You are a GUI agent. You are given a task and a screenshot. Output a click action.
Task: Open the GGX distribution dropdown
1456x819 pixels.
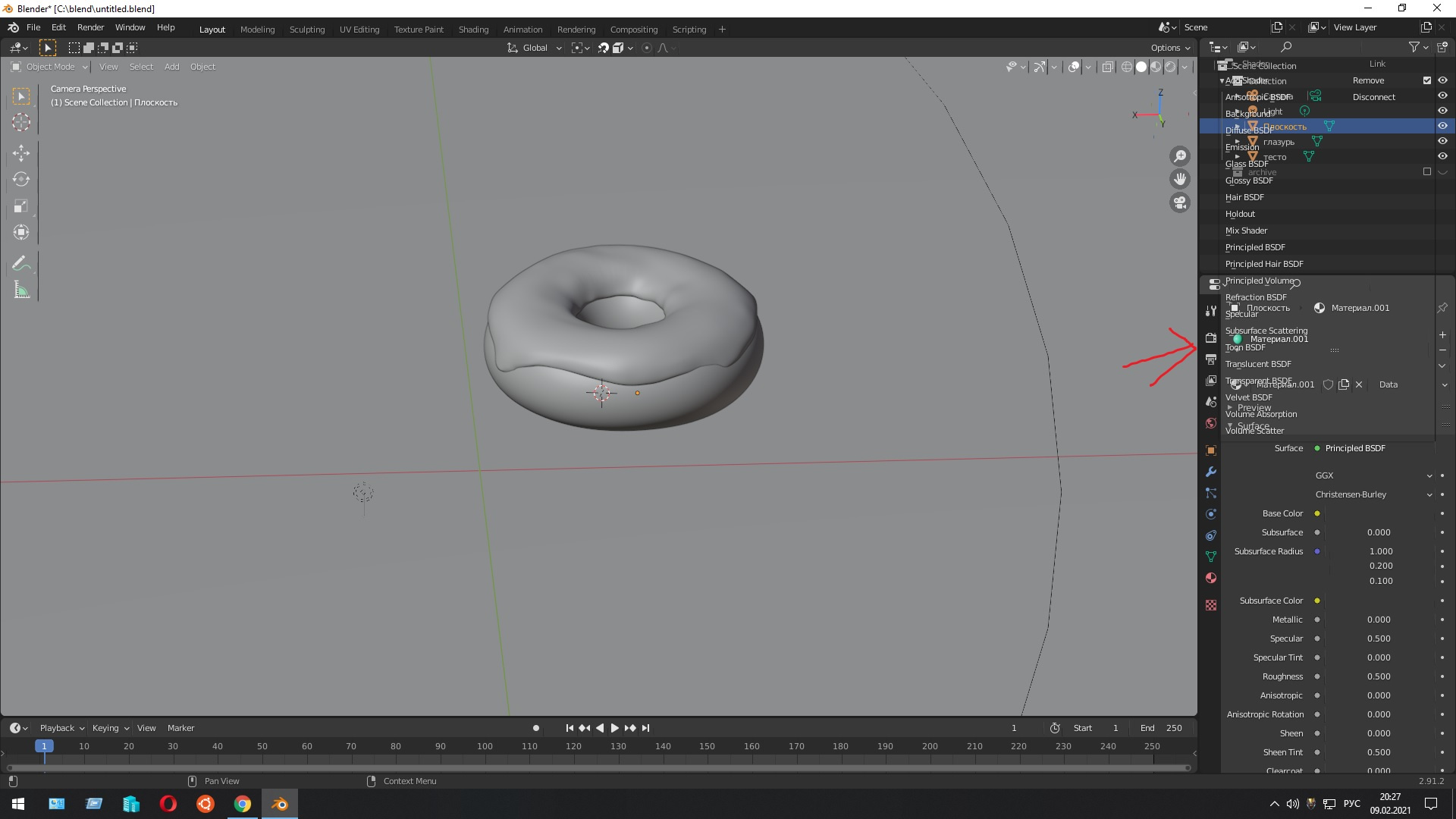1373,475
